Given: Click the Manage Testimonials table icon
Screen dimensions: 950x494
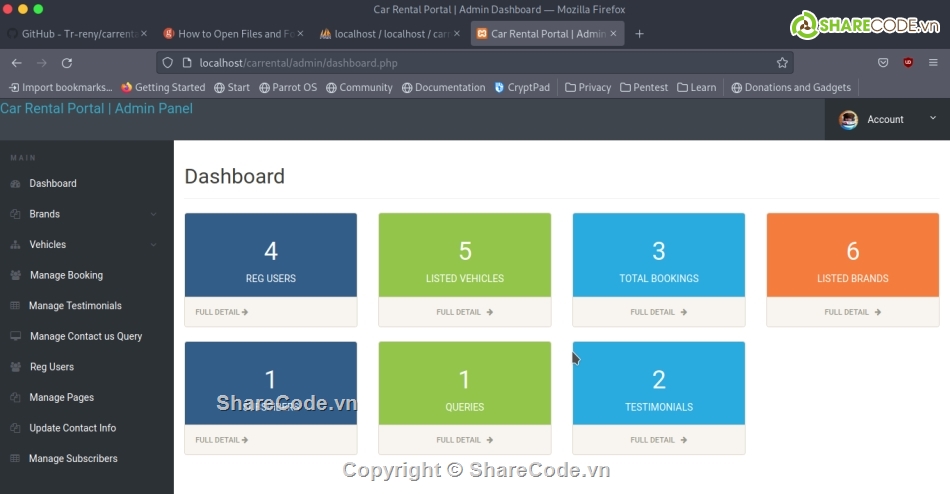Looking at the screenshot, I should pos(15,306).
